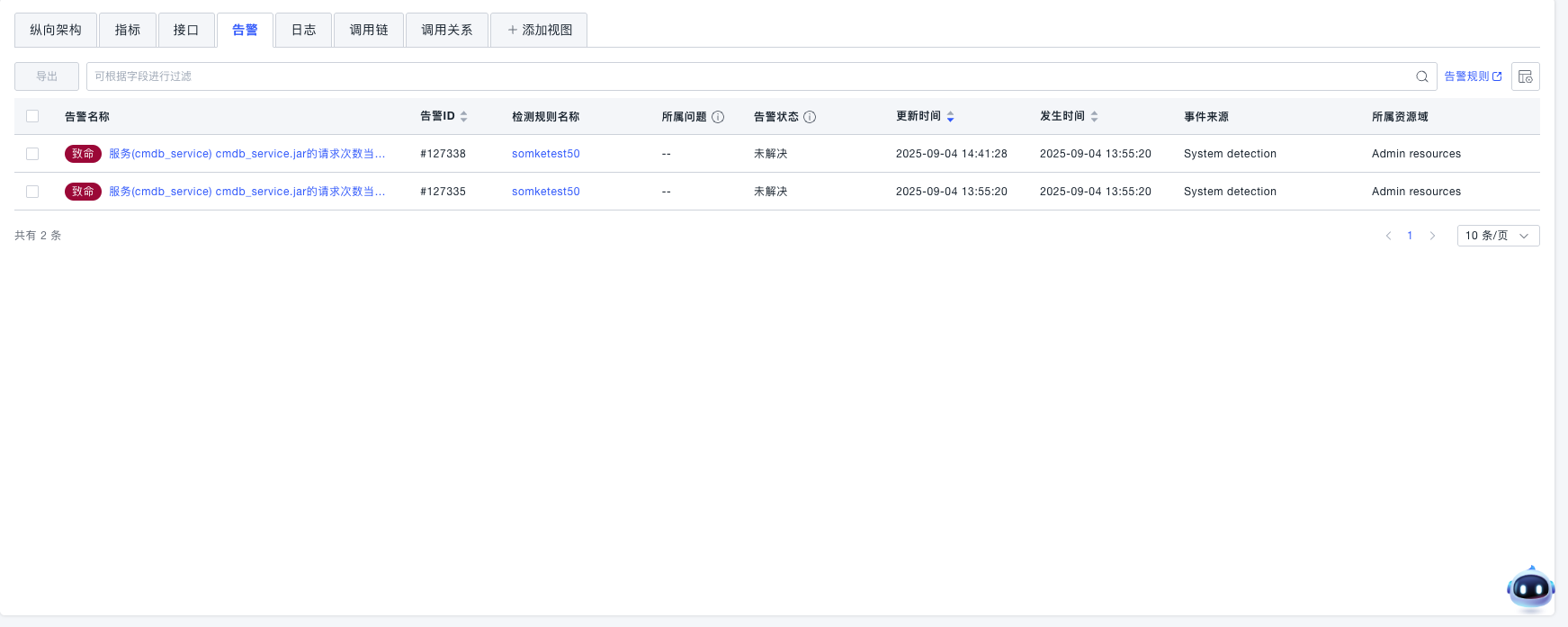Switch to the 日志 tab
This screenshot has height=627, width=1568.
pyautogui.click(x=303, y=30)
